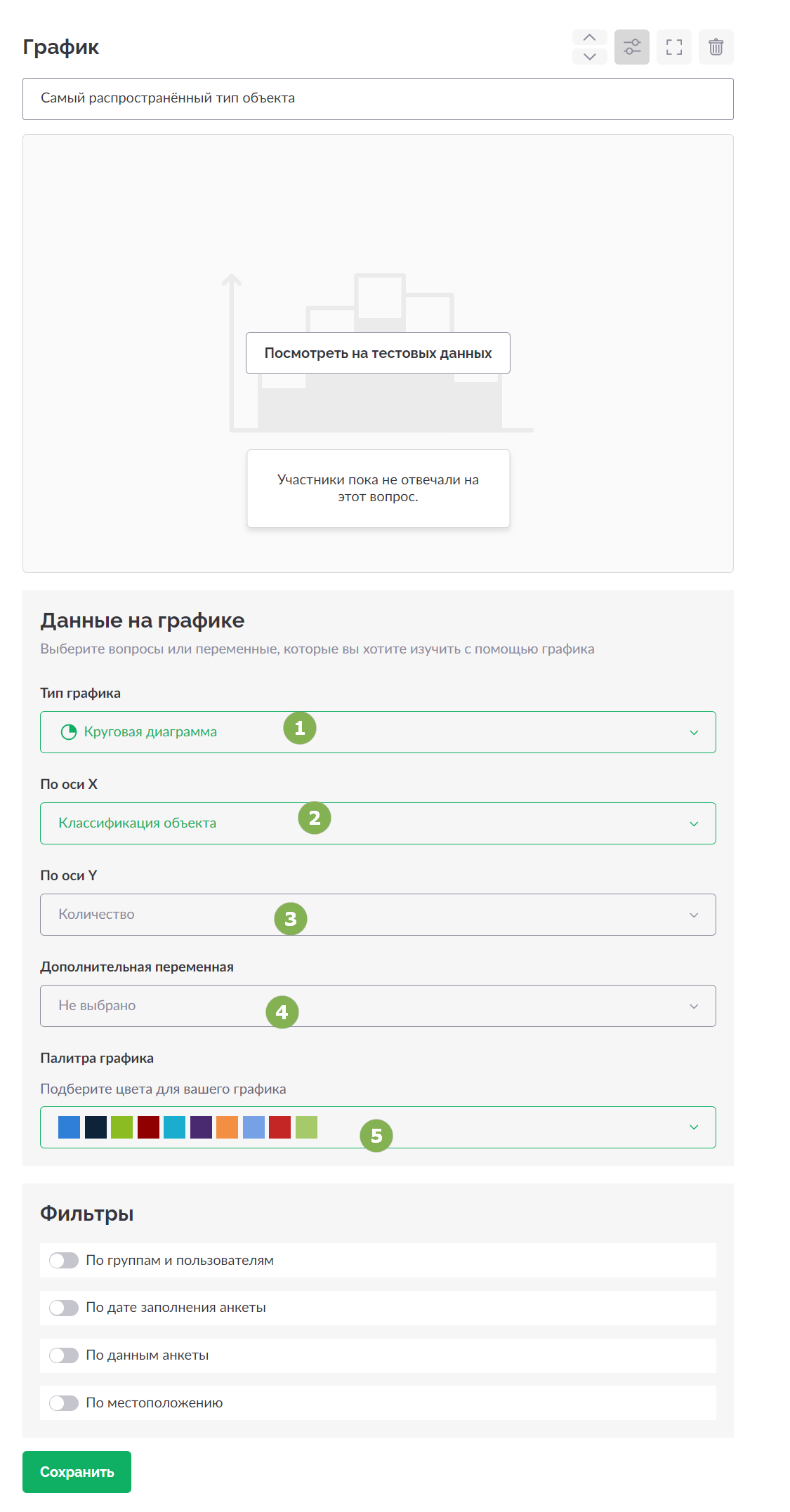Expand chart to fullscreen icon
The height and width of the screenshot is (1512, 790).
click(x=674, y=47)
